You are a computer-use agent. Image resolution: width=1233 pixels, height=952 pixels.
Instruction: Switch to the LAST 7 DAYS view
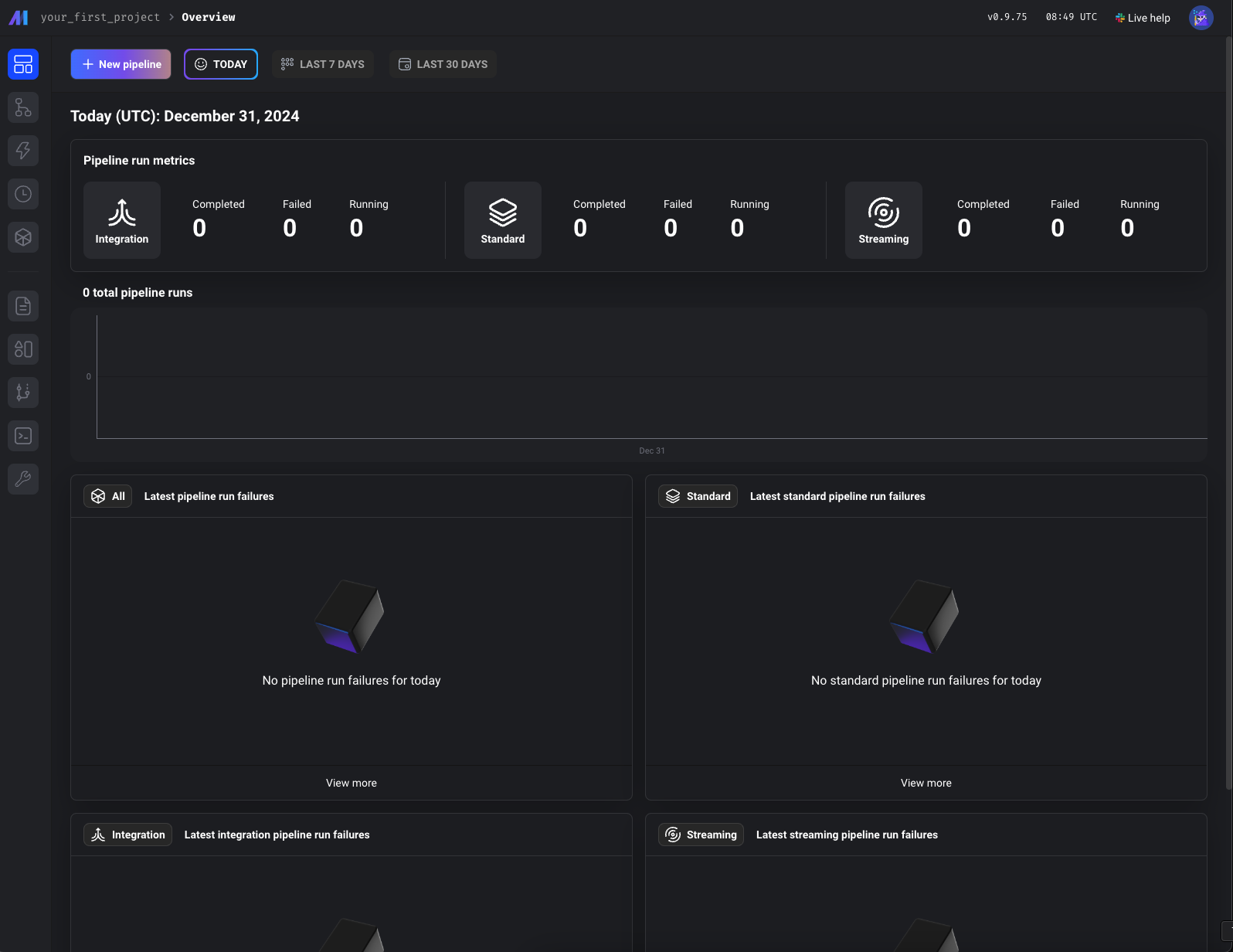click(x=323, y=64)
